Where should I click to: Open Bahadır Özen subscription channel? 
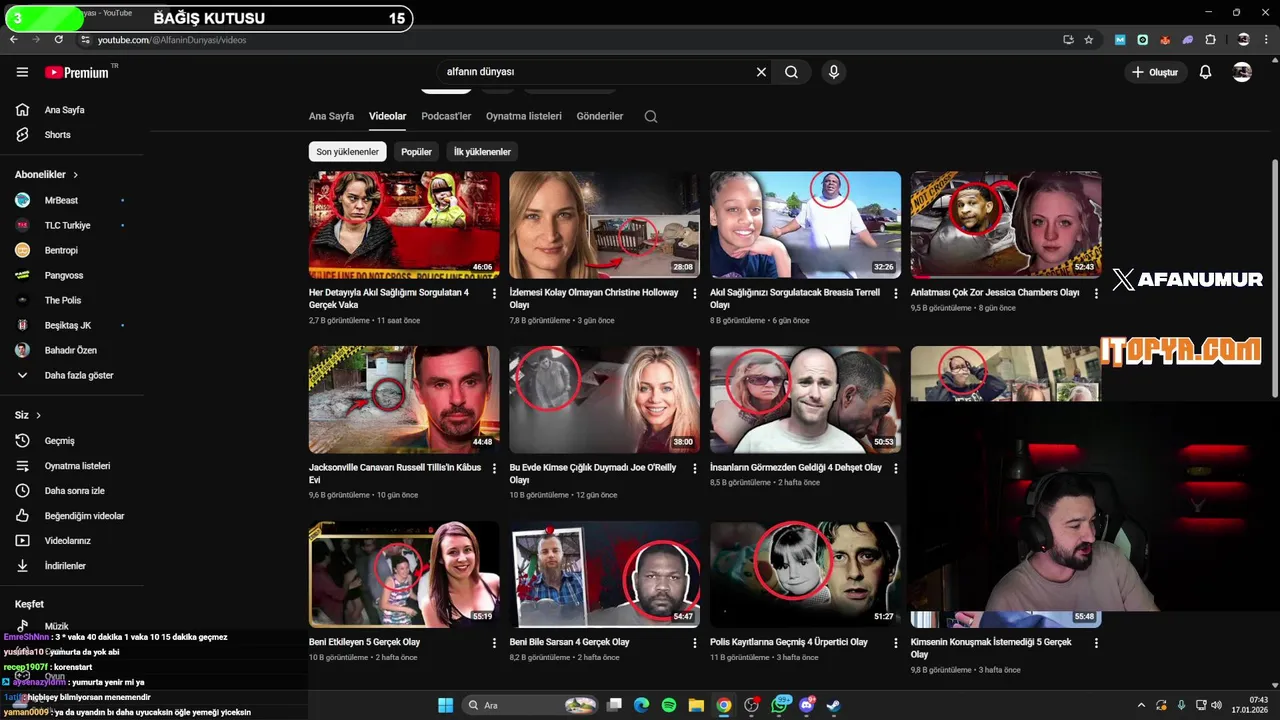coord(72,350)
